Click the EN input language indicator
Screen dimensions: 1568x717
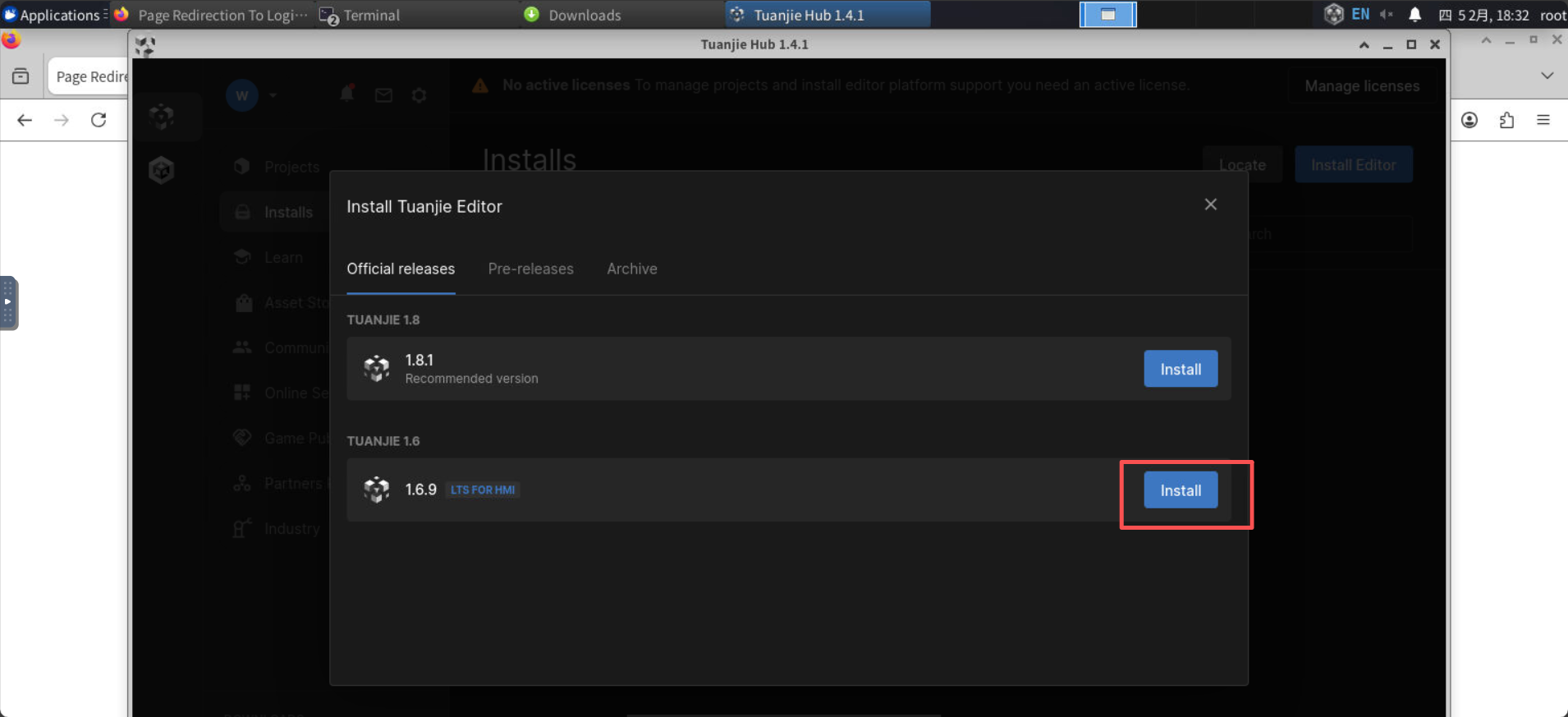pyautogui.click(x=1360, y=15)
